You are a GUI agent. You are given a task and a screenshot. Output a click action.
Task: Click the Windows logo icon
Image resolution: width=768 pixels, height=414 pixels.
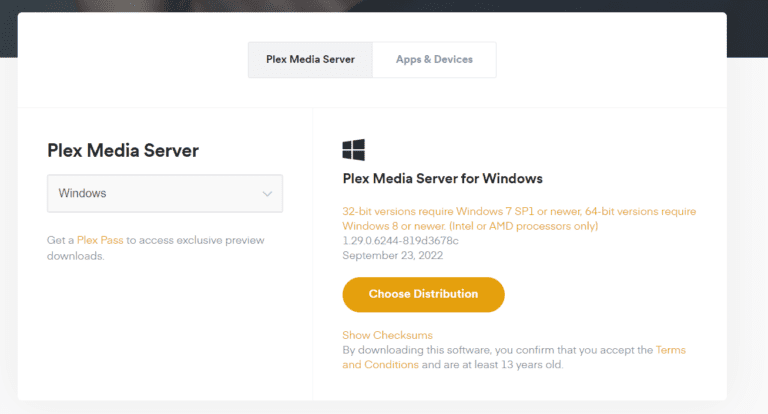click(353, 150)
